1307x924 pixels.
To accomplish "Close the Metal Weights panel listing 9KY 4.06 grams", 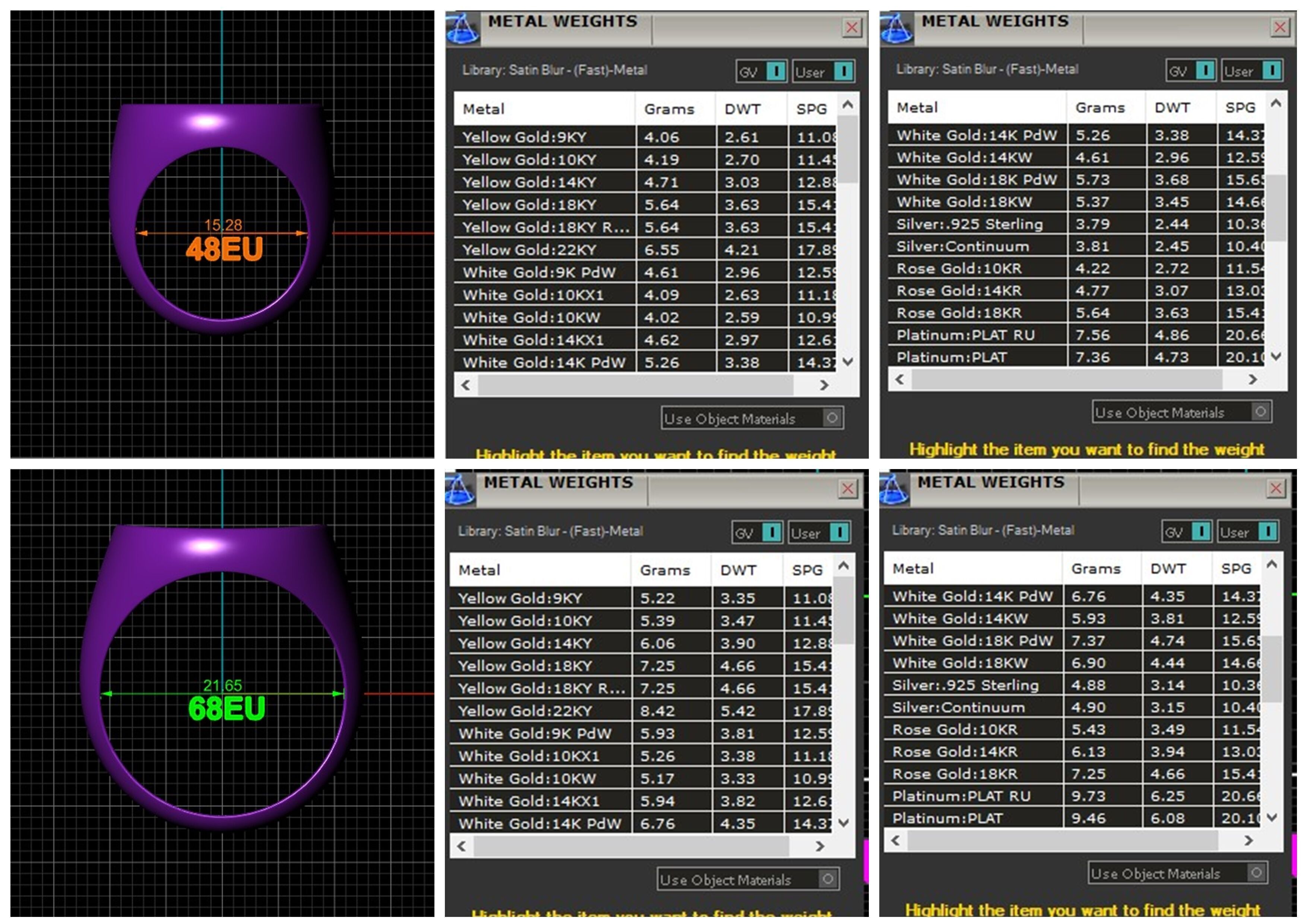I will (852, 27).
